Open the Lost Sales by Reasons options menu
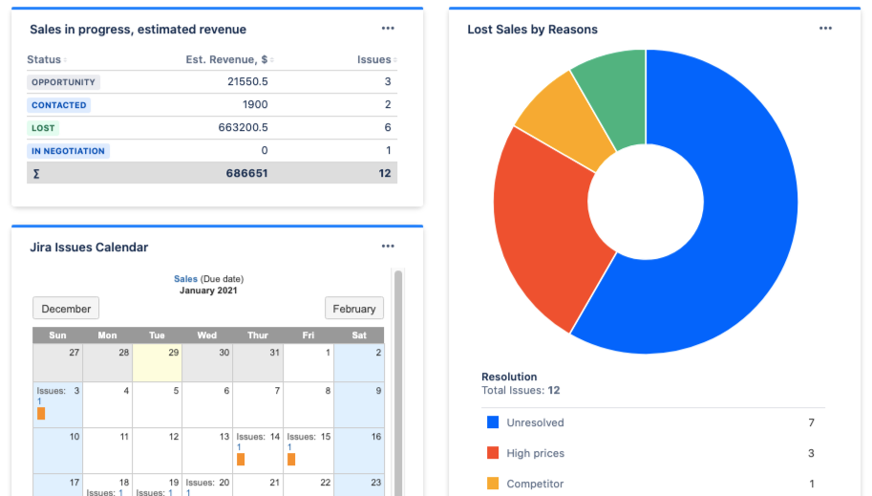Viewport: 872px width, 496px height. point(825,29)
